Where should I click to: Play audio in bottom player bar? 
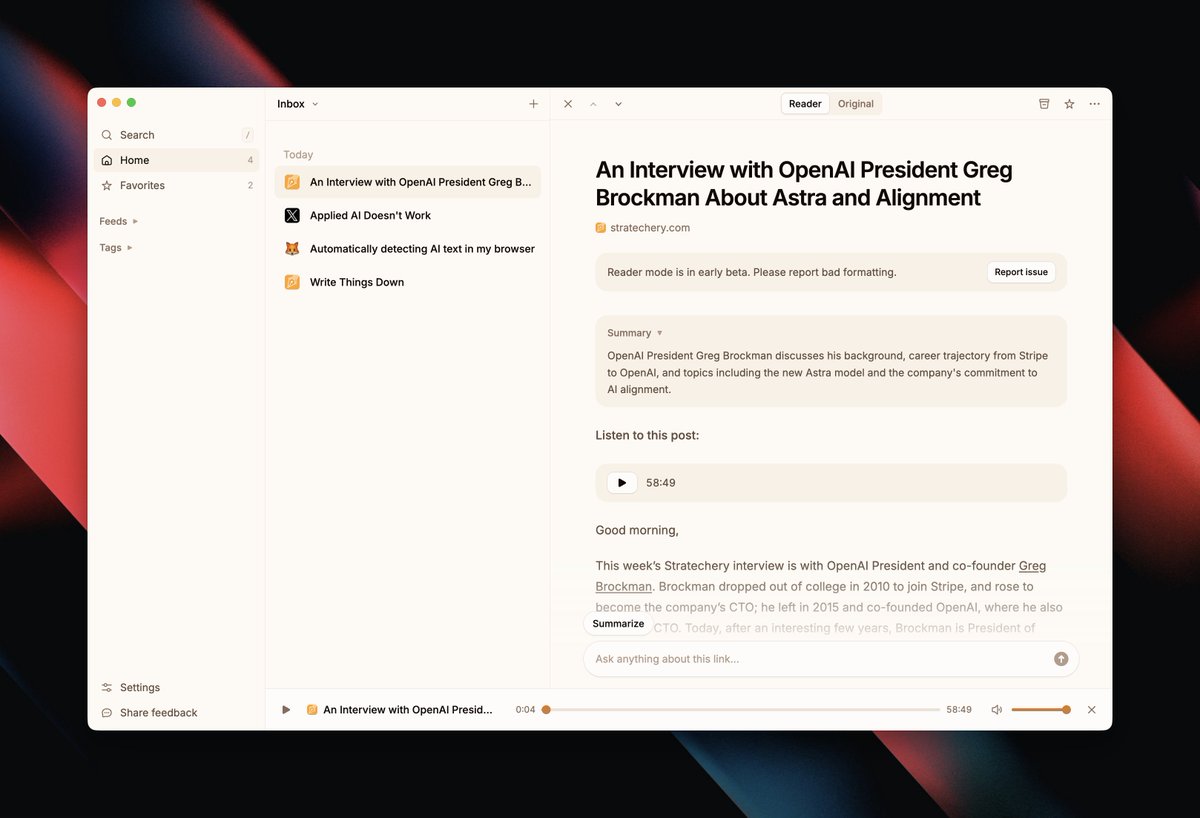(x=286, y=710)
